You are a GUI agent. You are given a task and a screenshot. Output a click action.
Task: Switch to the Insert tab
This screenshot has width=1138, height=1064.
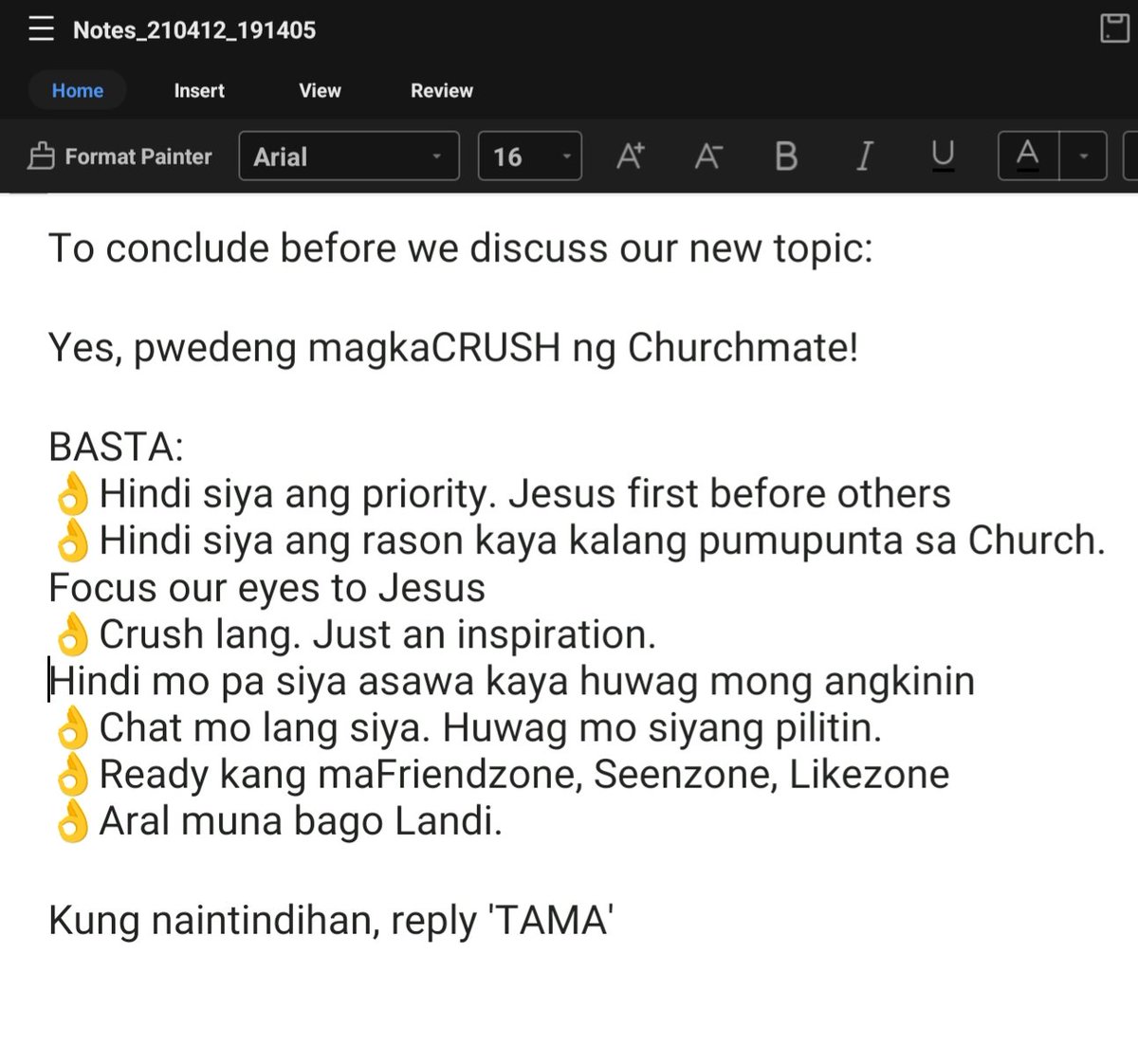[x=199, y=91]
